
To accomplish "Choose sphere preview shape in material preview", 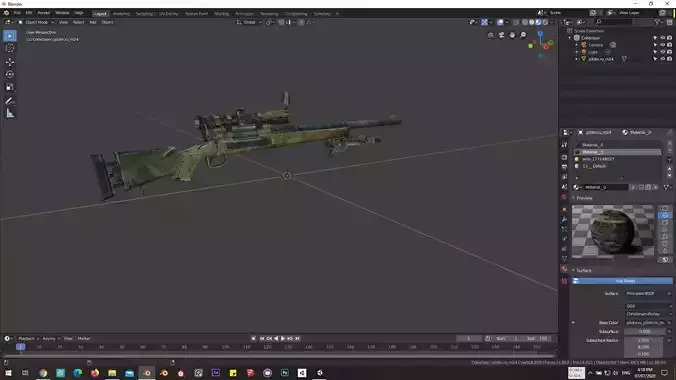I will pyautogui.click(x=664, y=215).
